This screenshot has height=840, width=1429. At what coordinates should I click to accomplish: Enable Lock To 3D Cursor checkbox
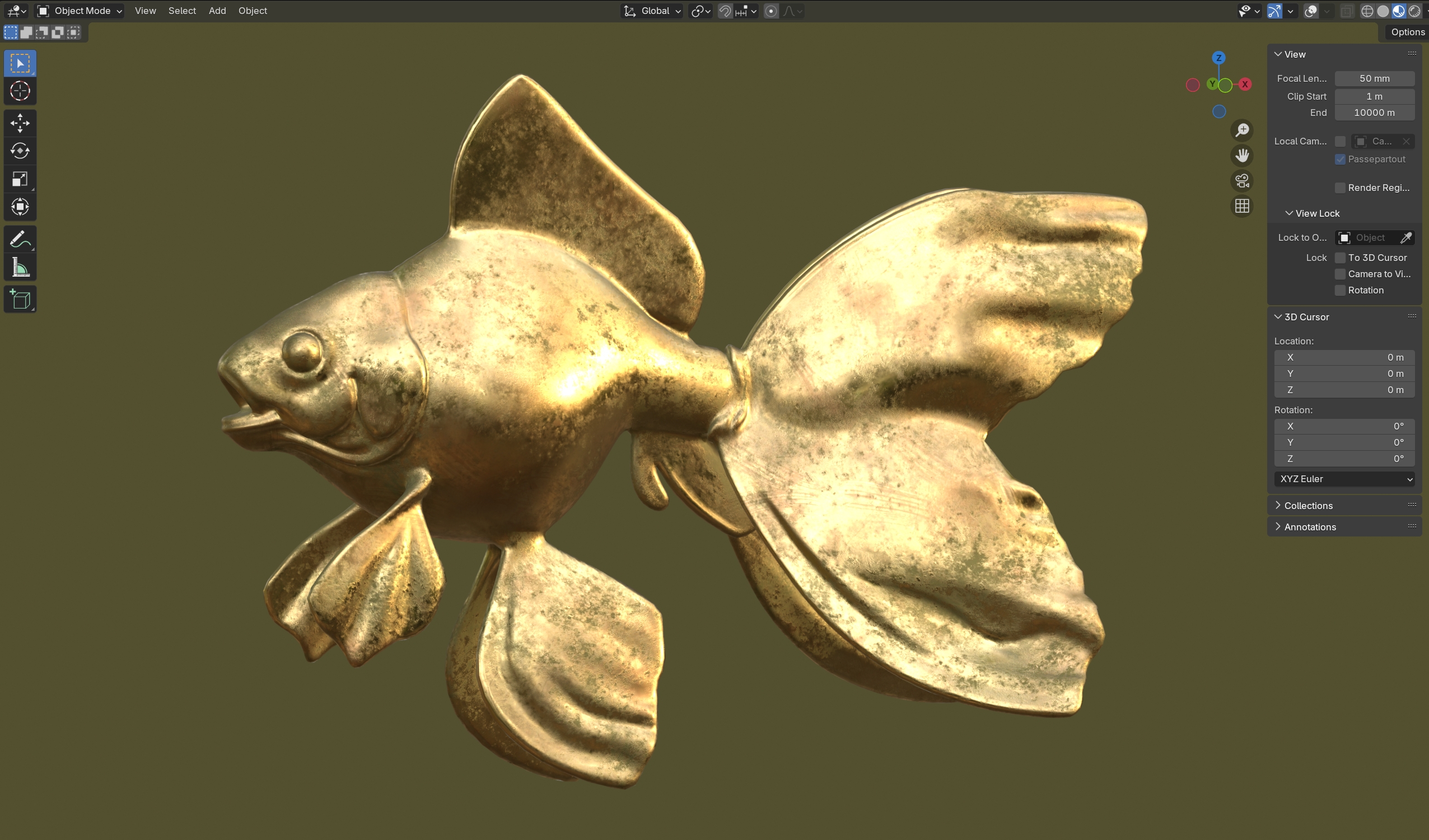[1340, 258]
